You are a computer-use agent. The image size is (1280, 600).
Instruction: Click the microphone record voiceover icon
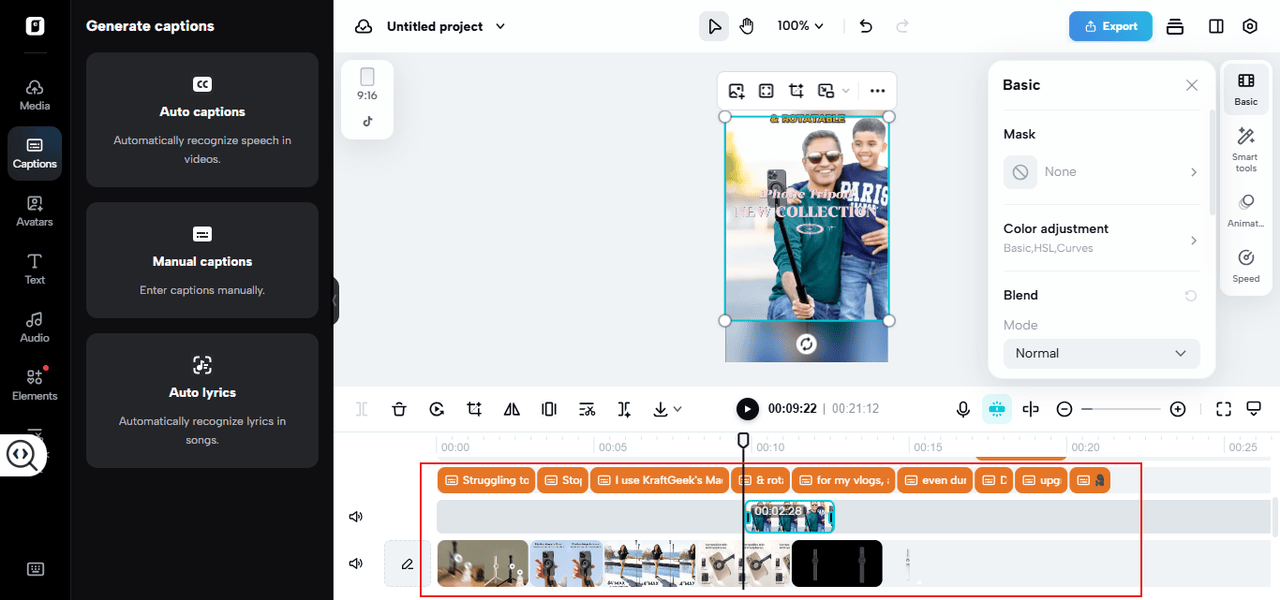963,409
